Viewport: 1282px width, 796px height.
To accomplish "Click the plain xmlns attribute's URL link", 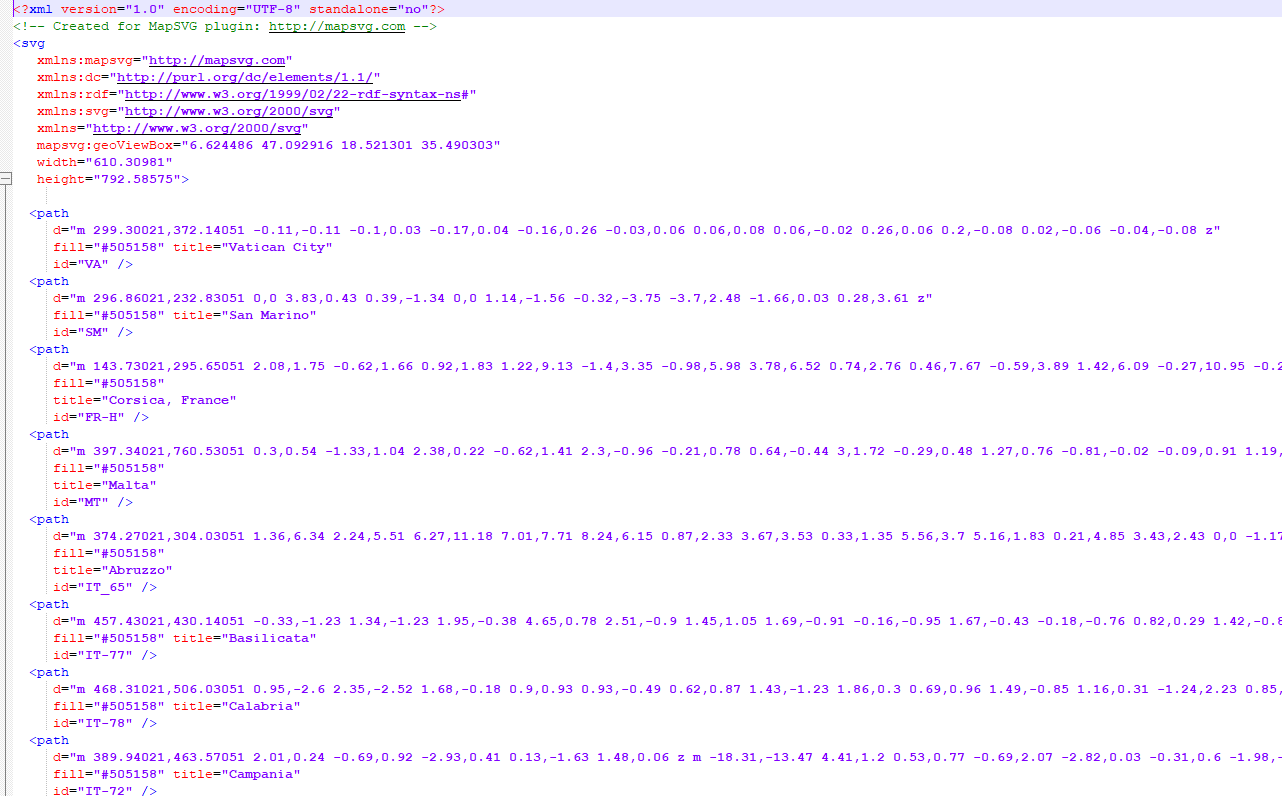I will [197, 128].
